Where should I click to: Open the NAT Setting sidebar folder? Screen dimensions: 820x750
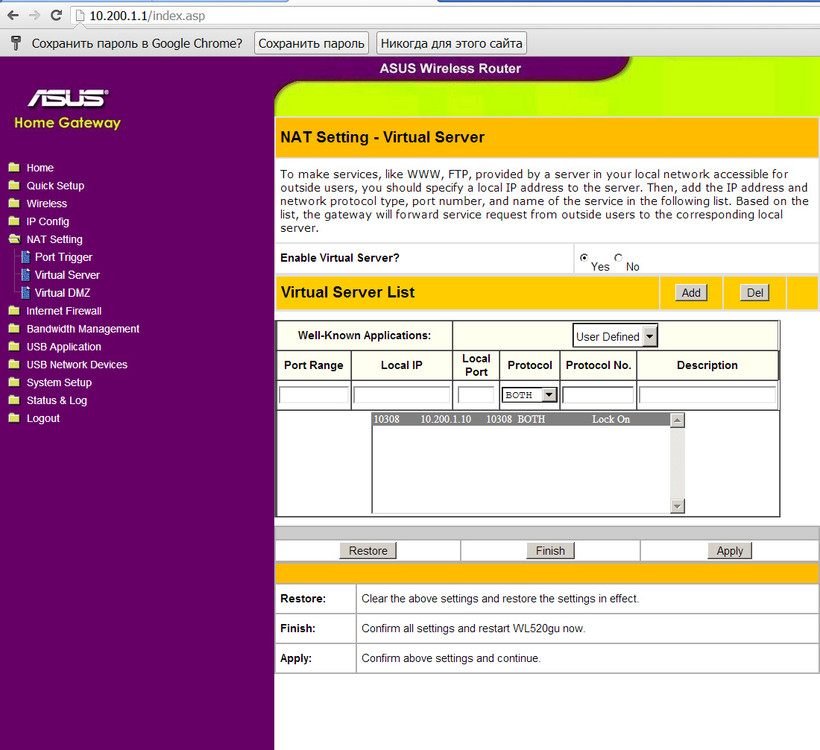click(54, 239)
